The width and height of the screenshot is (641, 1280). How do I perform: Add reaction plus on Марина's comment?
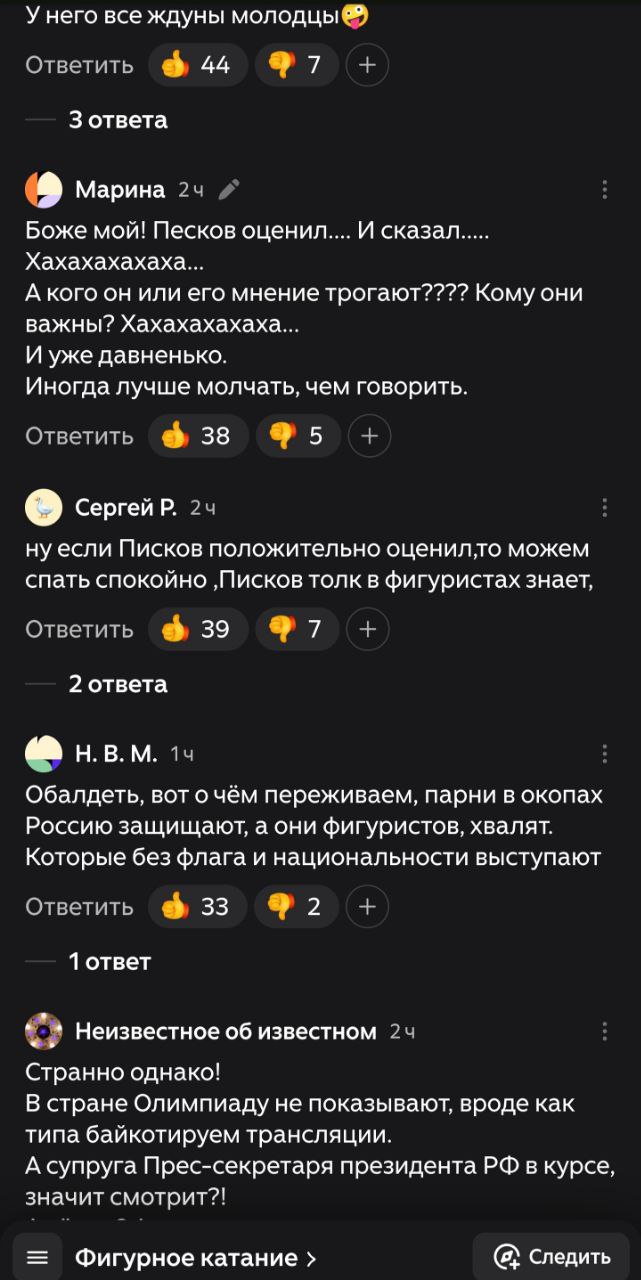coord(370,436)
